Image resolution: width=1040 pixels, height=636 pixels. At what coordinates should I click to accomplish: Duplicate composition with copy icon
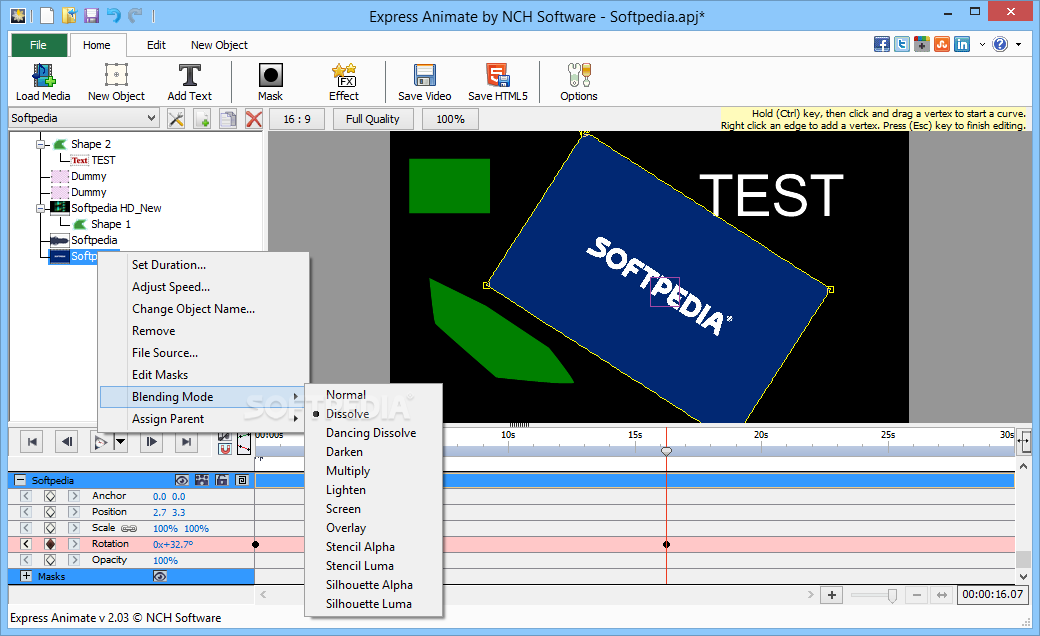228,119
